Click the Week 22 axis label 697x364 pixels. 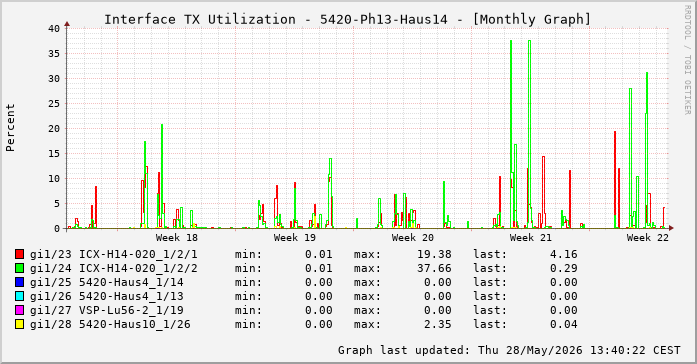pos(648,238)
